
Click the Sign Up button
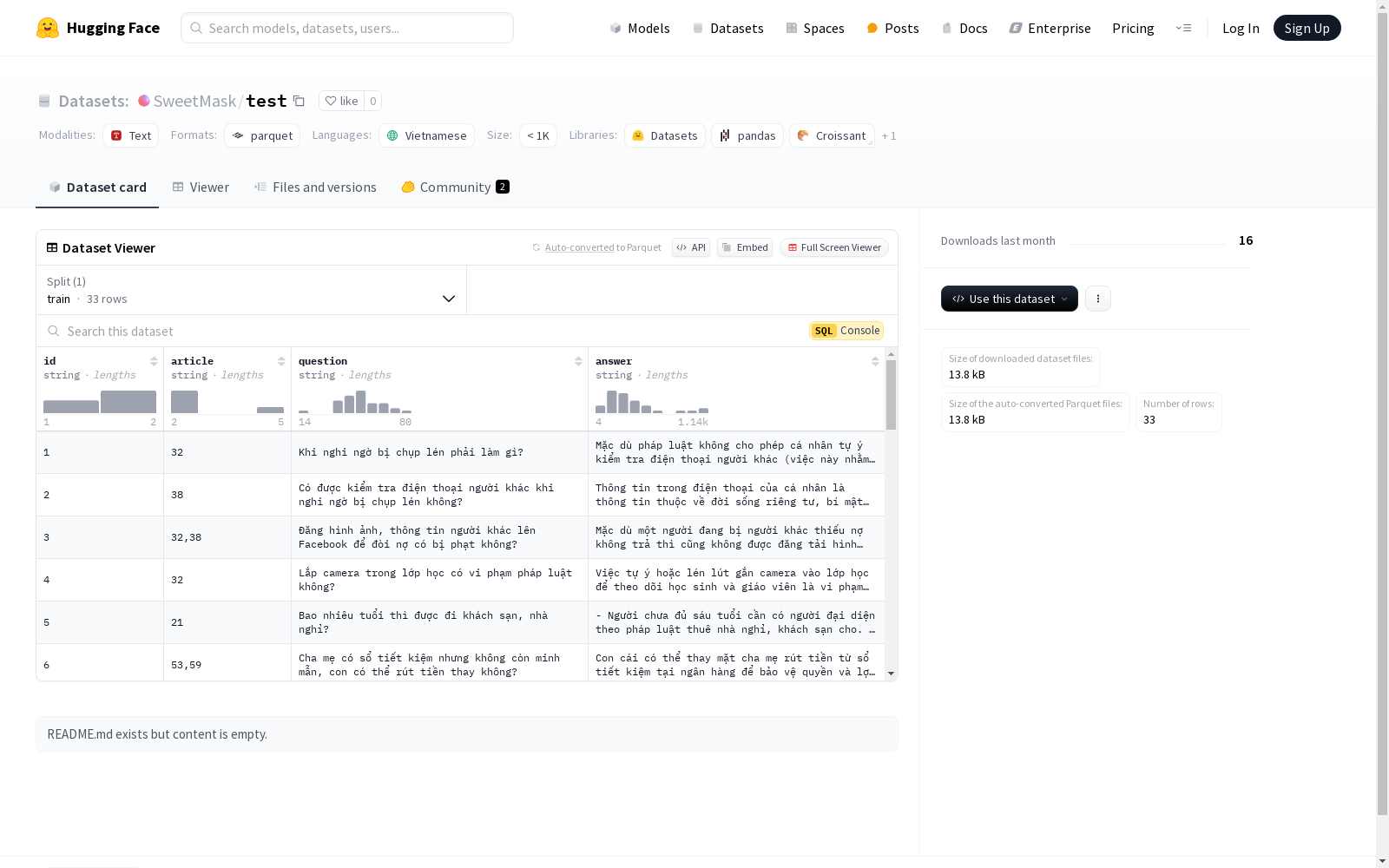[1307, 28]
